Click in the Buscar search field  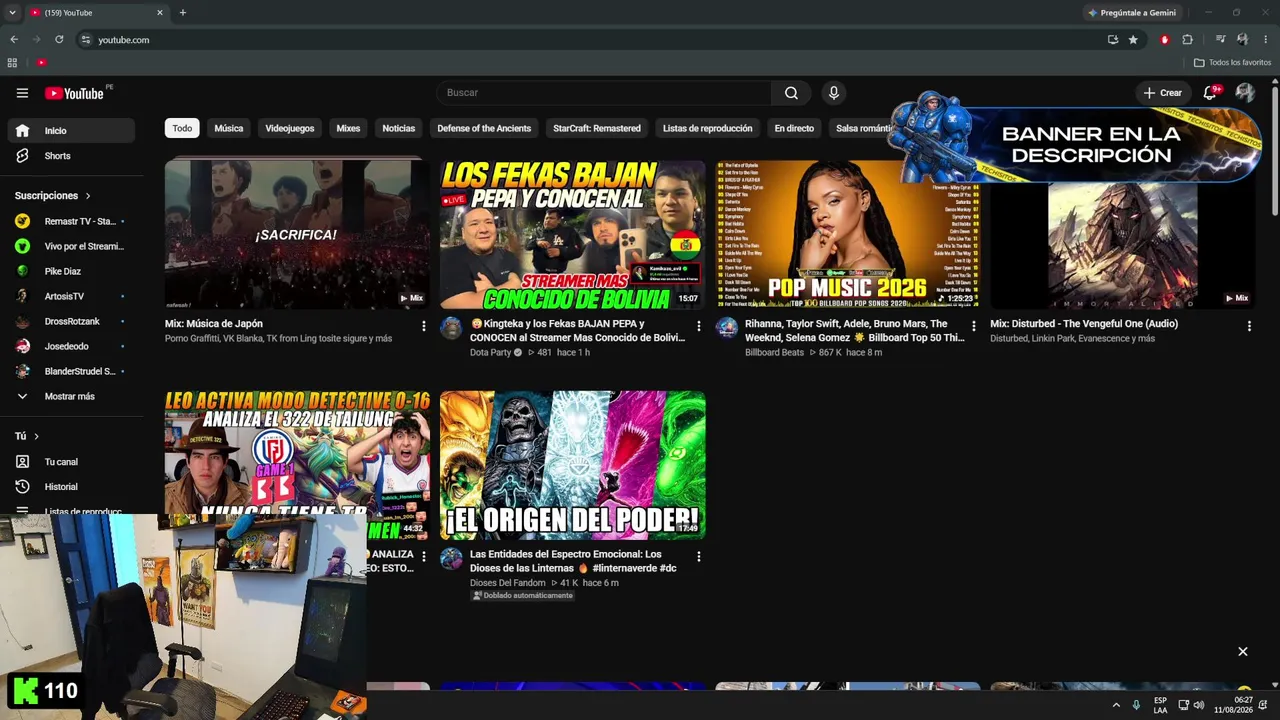[x=603, y=93]
